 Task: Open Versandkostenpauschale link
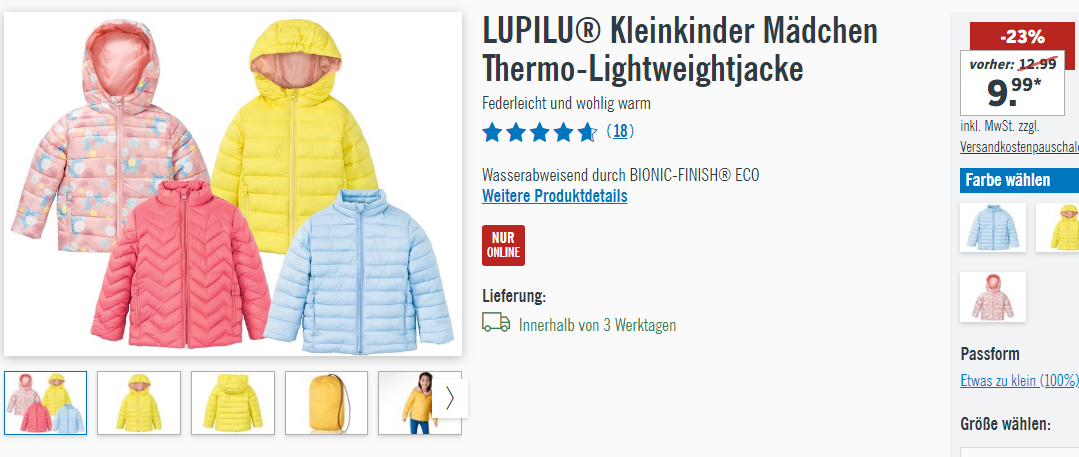(1019, 147)
